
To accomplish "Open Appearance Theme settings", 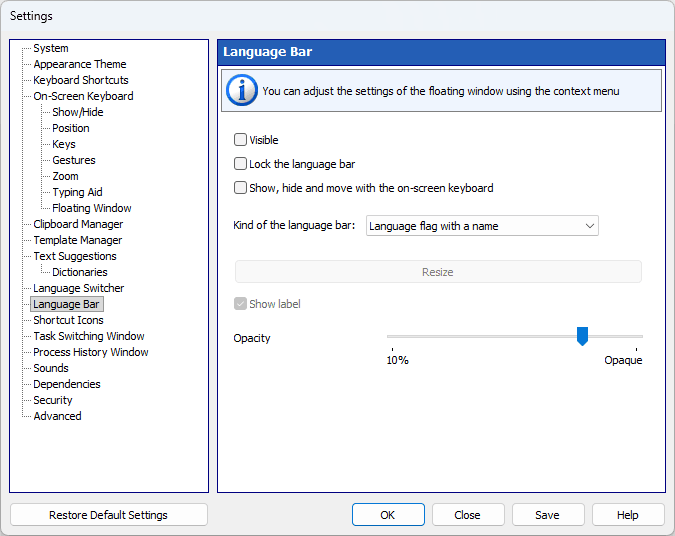I will pos(80,64).
